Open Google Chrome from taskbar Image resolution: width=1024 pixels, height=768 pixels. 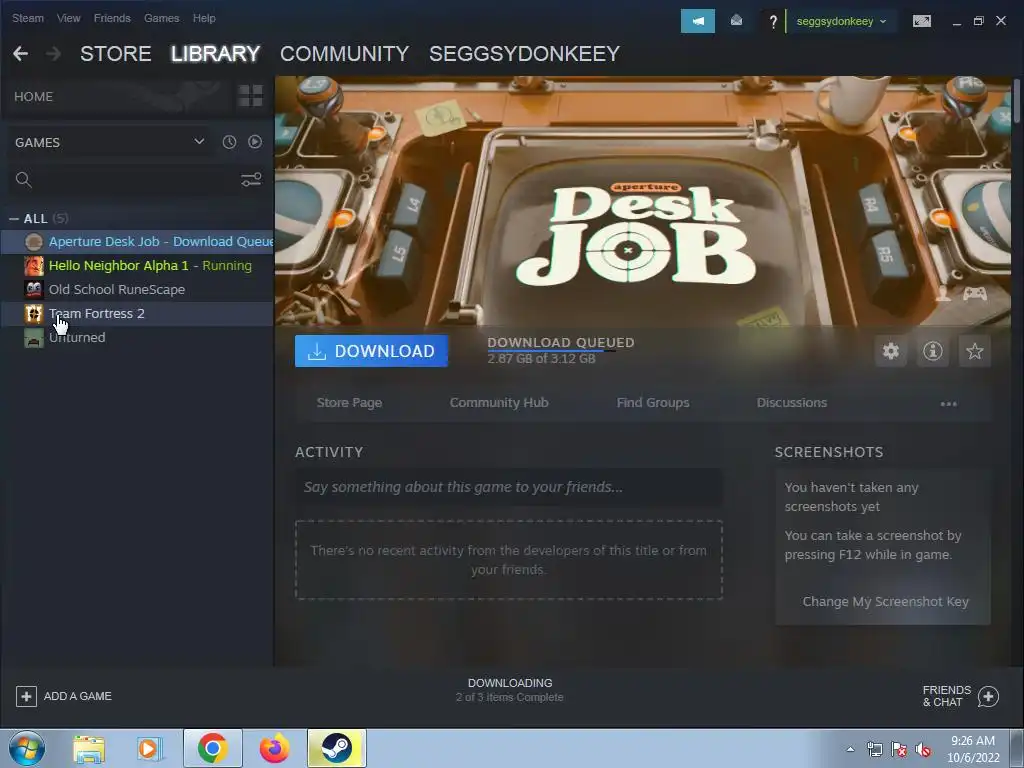click(212, 748)
